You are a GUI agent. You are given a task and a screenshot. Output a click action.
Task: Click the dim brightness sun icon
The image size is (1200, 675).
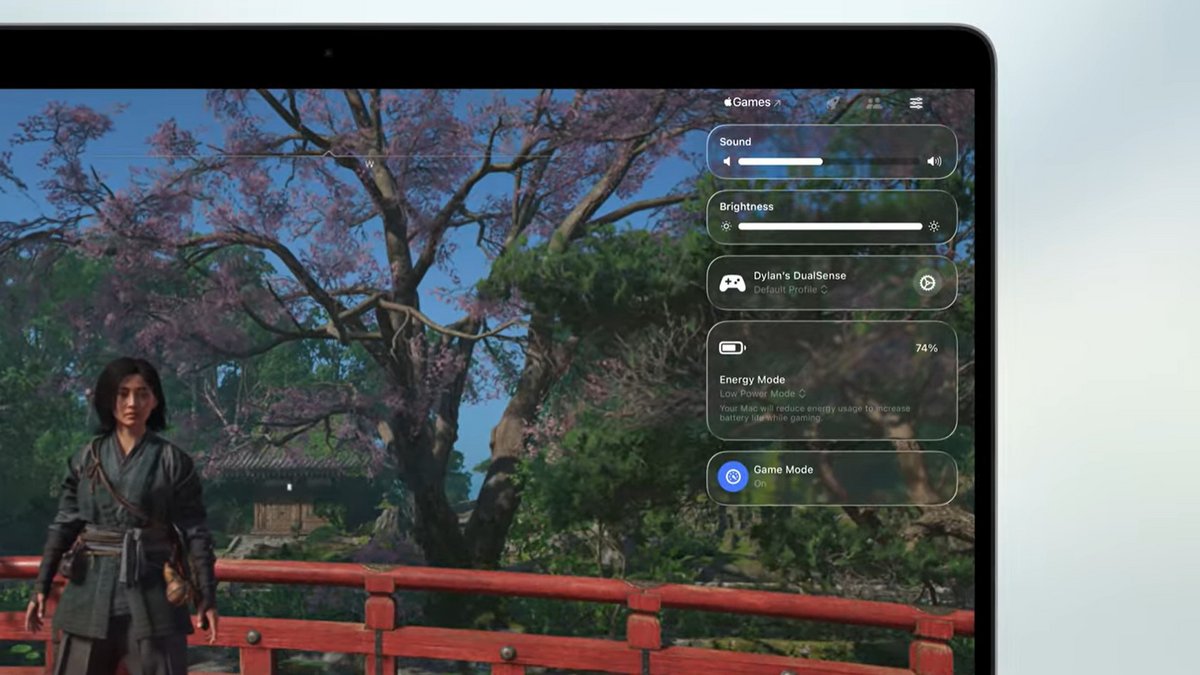[727, 227]
